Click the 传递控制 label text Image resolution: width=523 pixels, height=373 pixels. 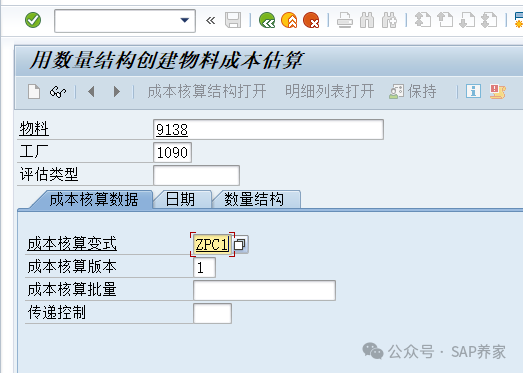pyautogui.click(x=57, y=313)
